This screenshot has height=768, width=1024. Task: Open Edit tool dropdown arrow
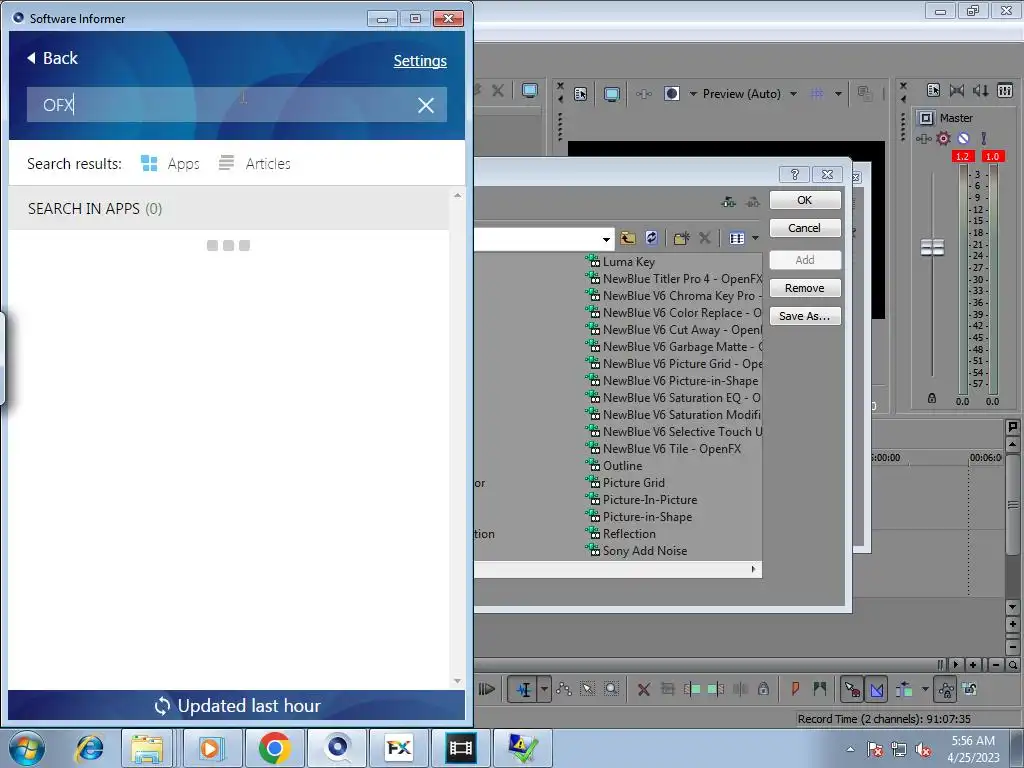click(x=544, y=689)
